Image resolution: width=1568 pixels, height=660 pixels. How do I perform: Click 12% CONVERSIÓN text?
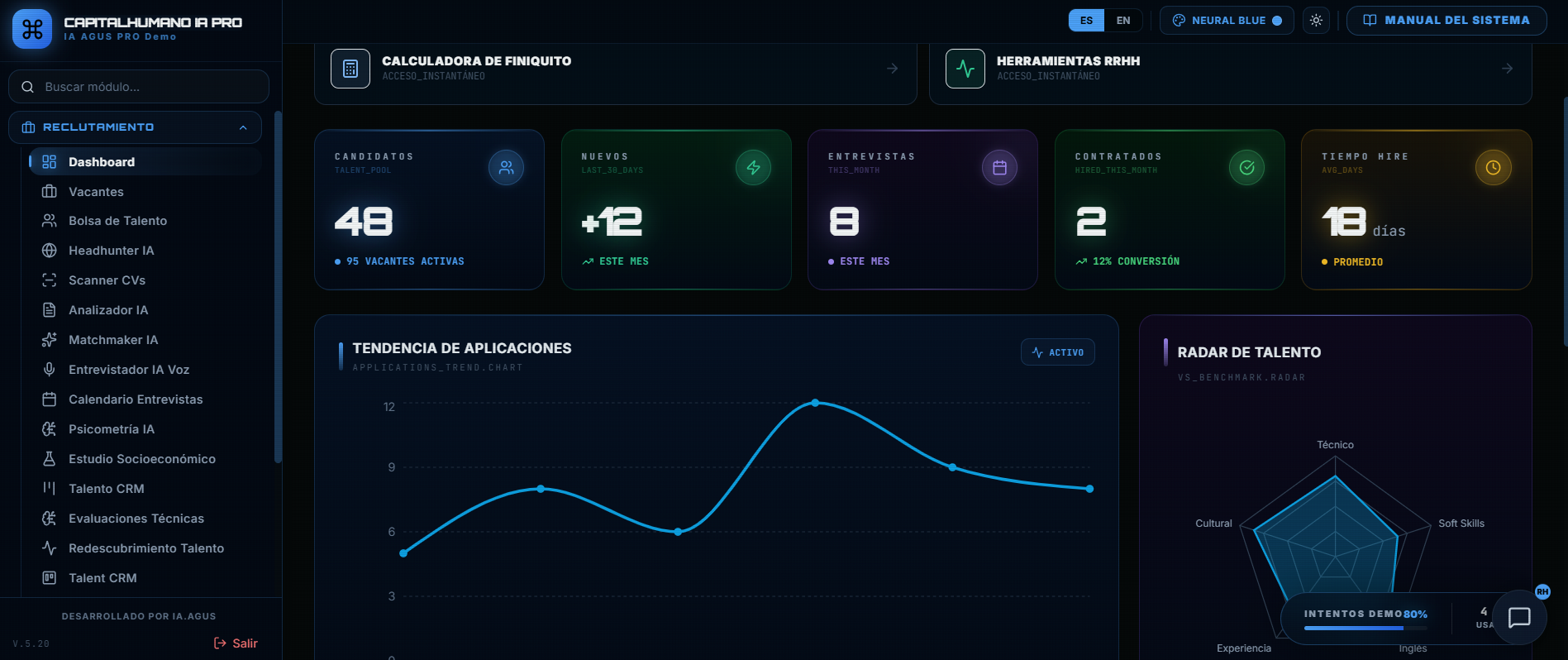tap(1136, 261)
